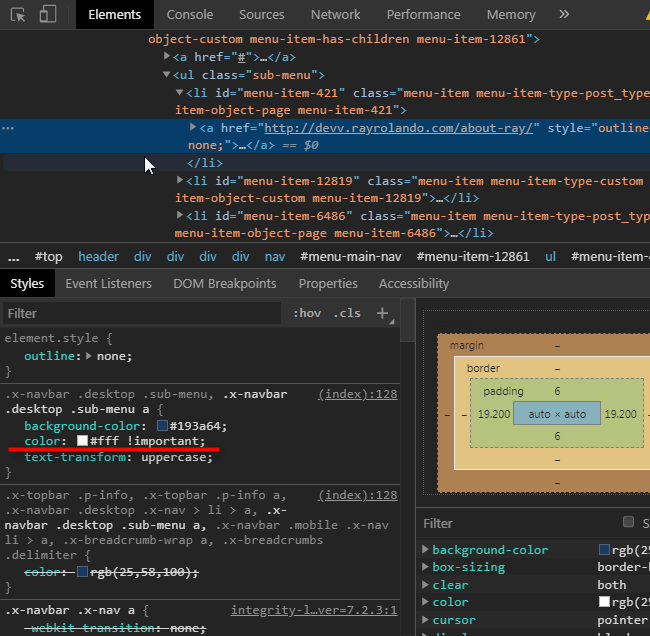Select nav in the breadcrumb
Image resolution: width=650 pixels, height=636 pixels.
click(x=275, y=257)
